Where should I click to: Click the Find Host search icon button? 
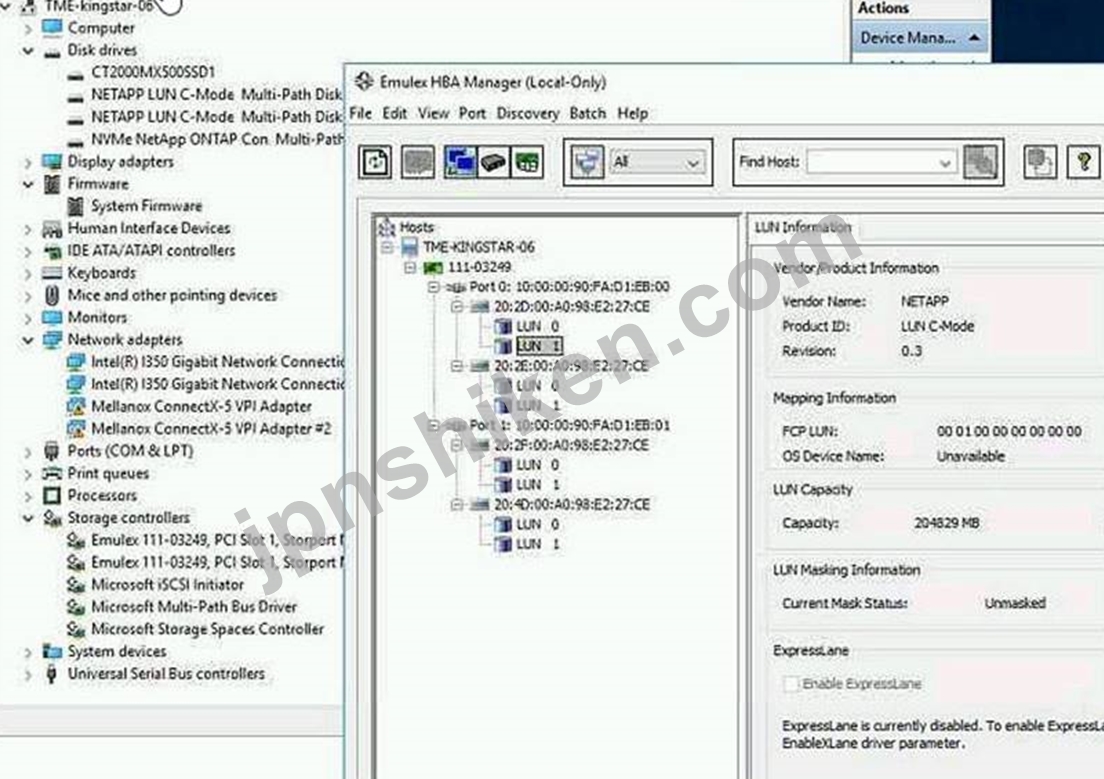[980, 162]
